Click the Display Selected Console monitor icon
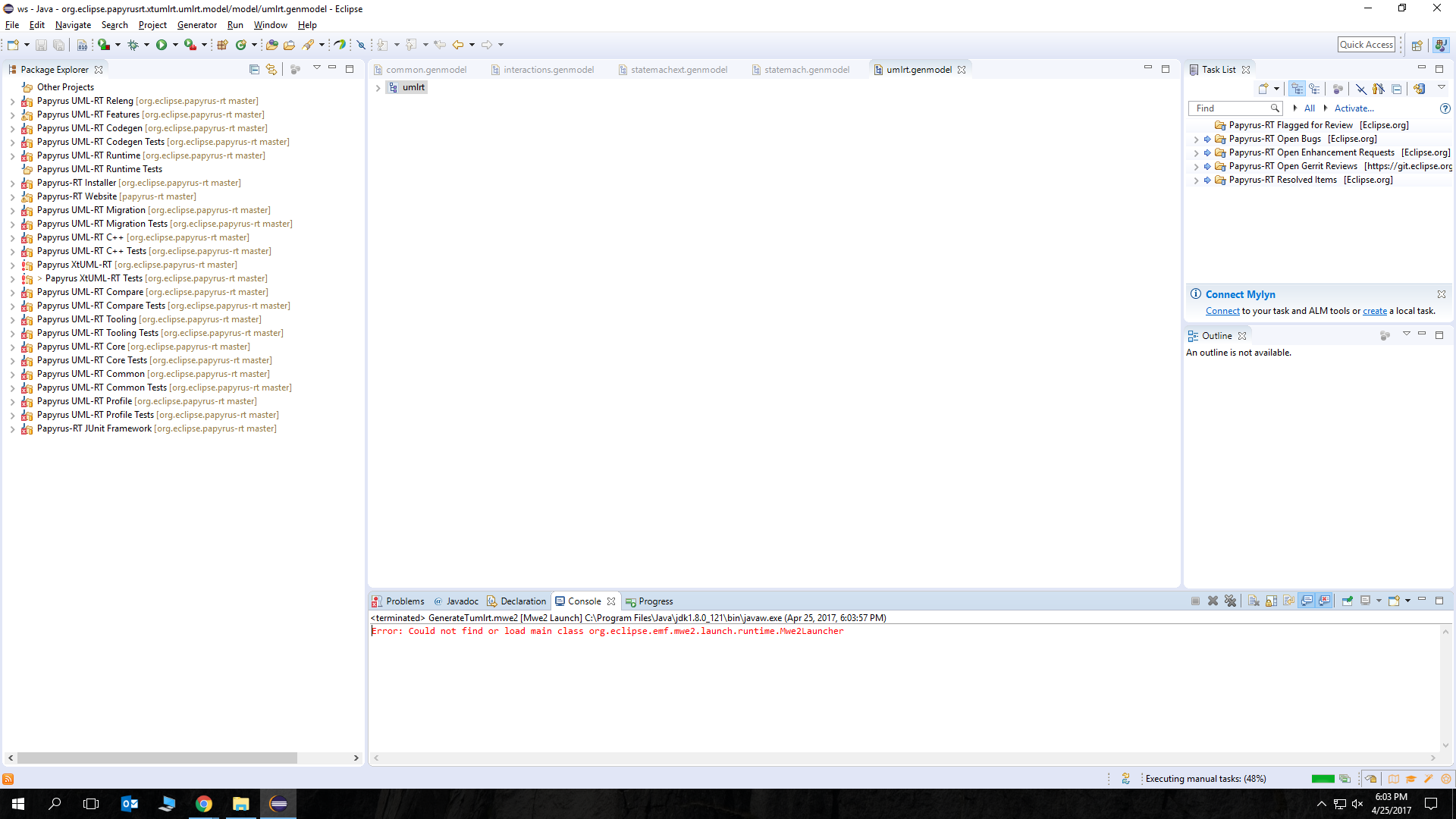Viewport: 1456px width, 819px height. click(x=1365, y=601)
